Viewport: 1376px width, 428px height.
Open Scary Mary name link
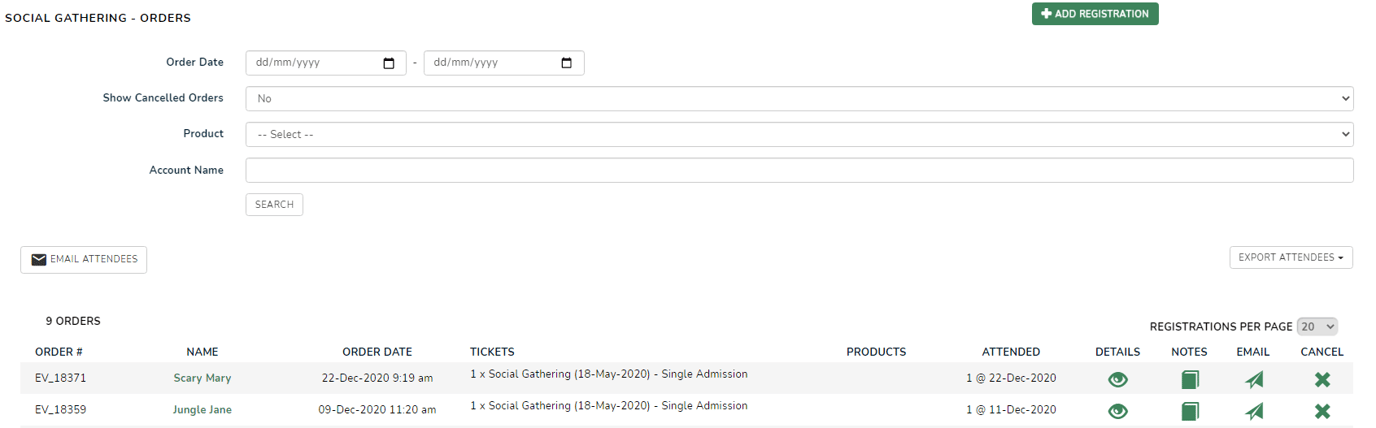pyautogui.click(x=202, y=379)
